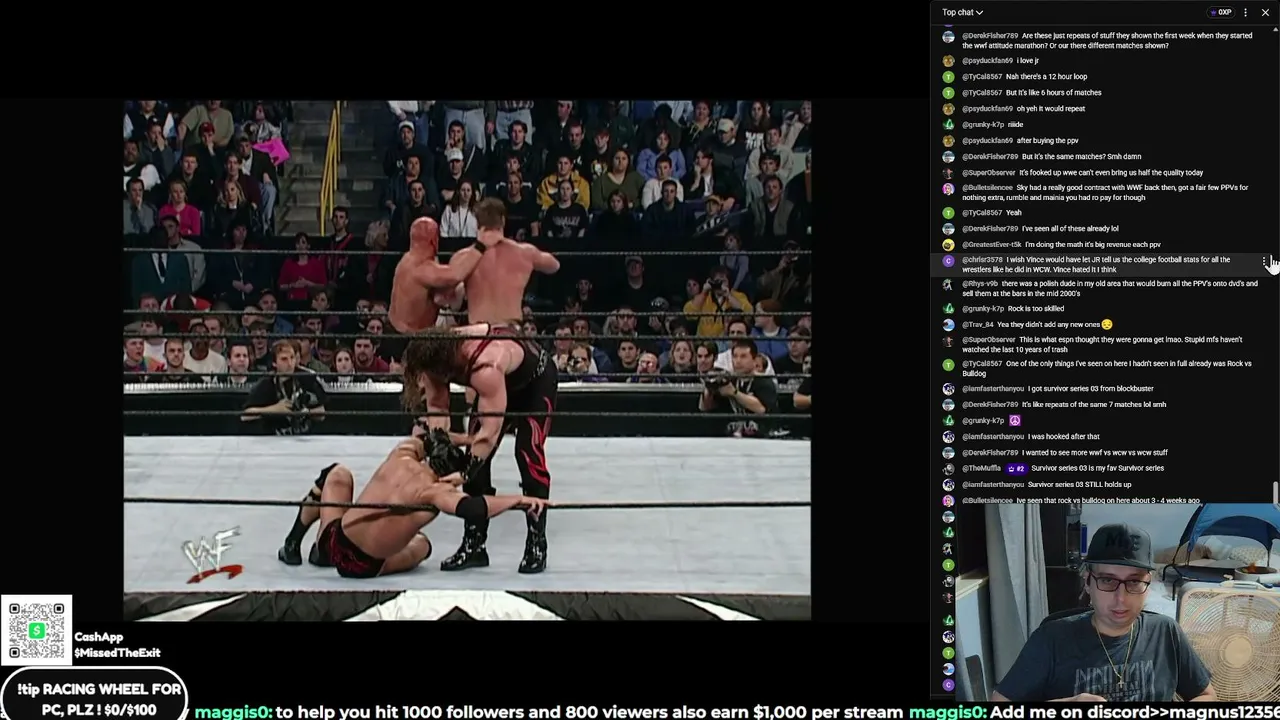Open @GreatestEver-t5k username link
The height and width of the screenshot is (720, 1280).
coord(991,245)
